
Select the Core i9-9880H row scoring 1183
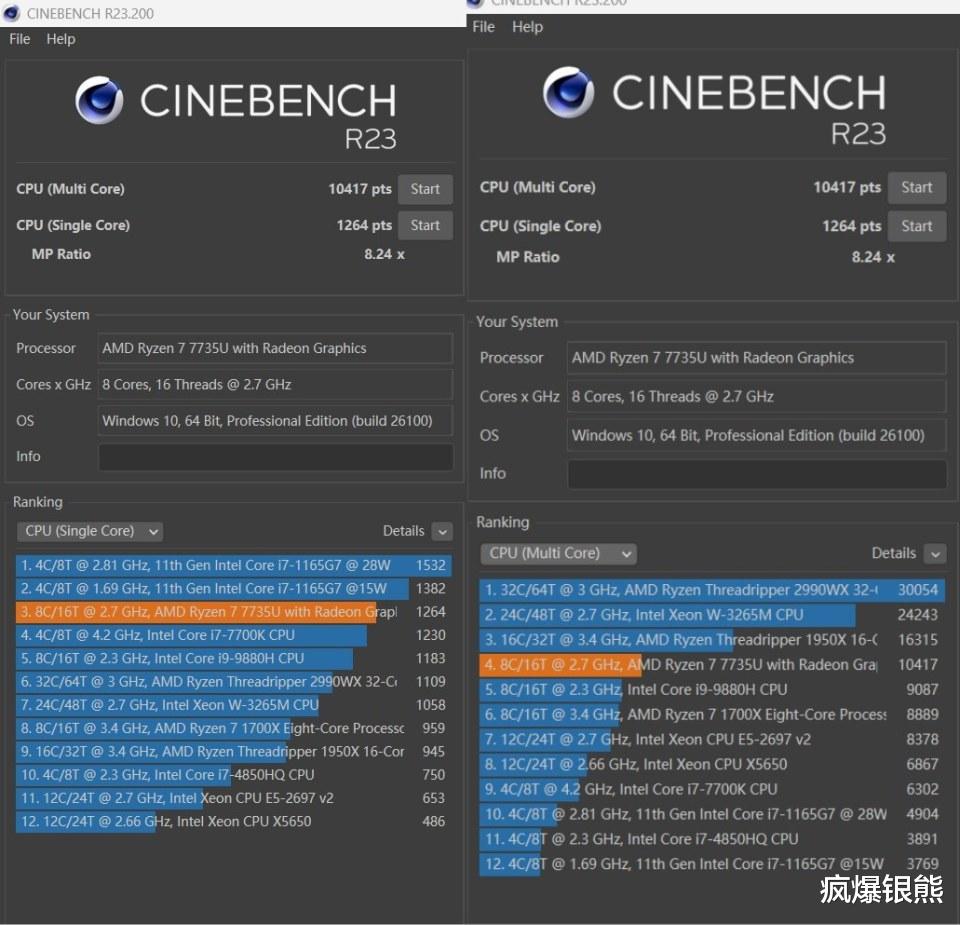pyautogui.click(x=234, y=658)
